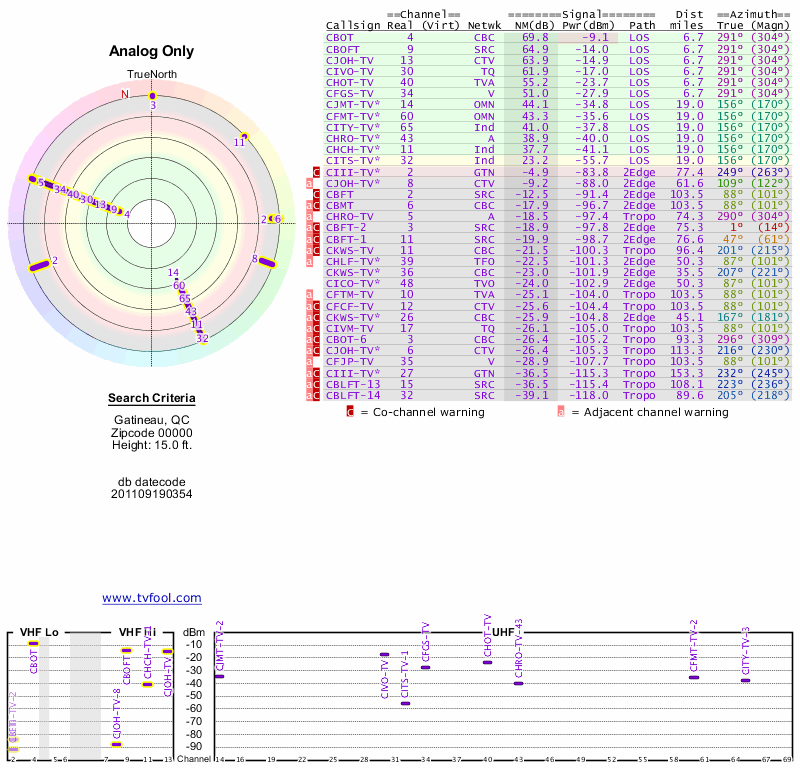
Task: Select CFGS-TV callsign in the station list
Action: click(x=346, y=93)
